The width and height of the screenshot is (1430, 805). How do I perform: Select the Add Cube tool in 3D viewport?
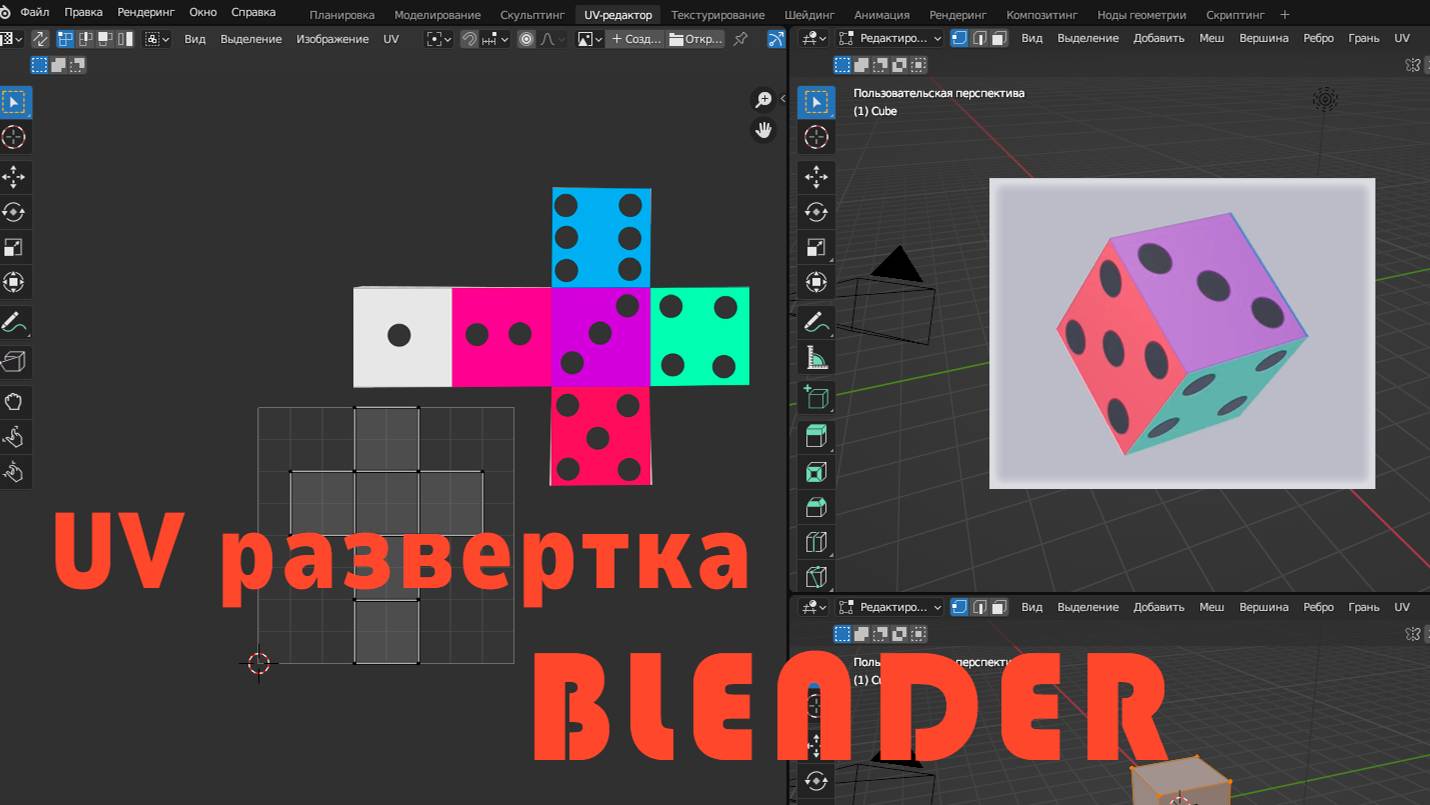click(x=816, y=398)
